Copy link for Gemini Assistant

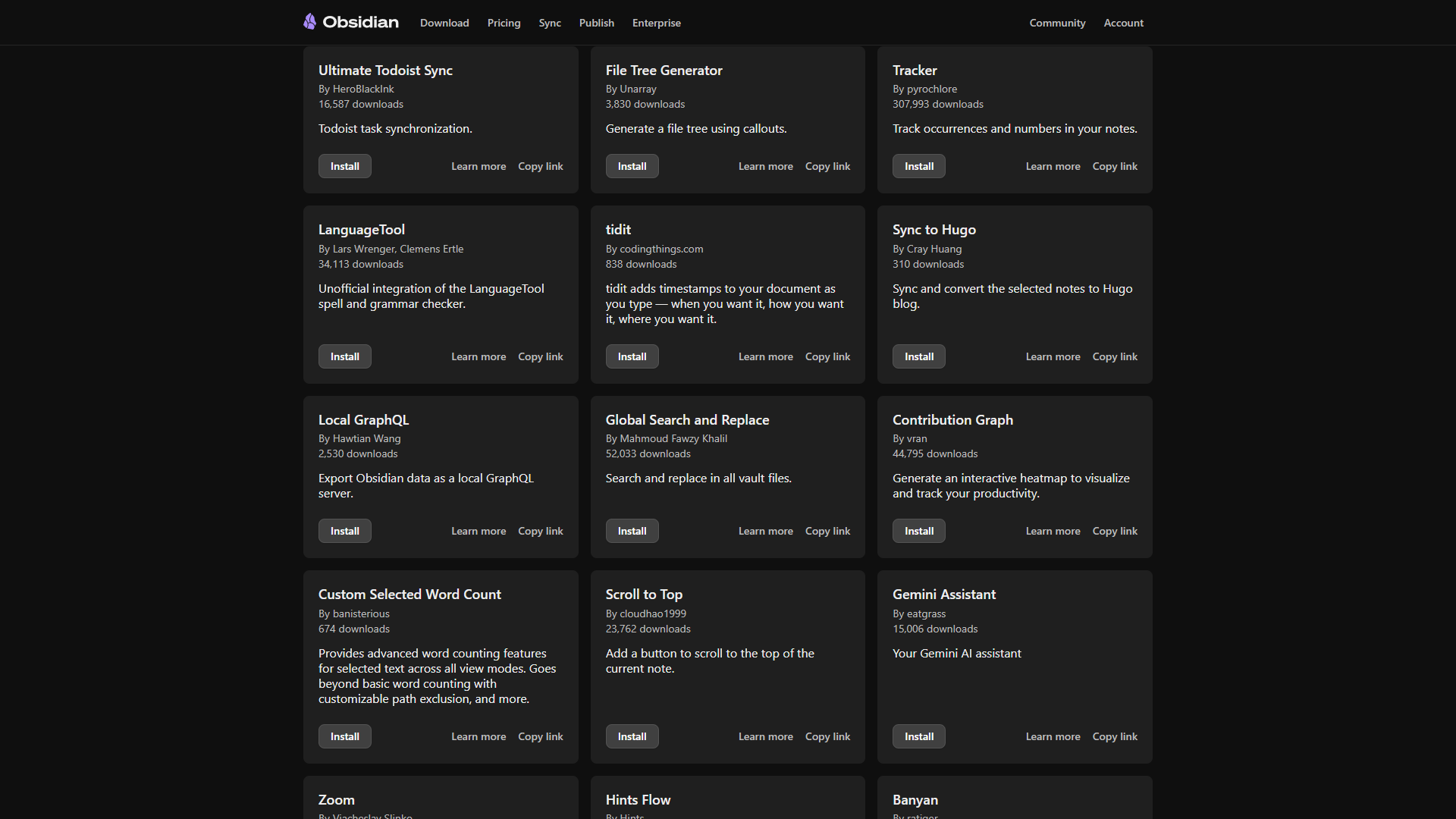click(1115, 736)
